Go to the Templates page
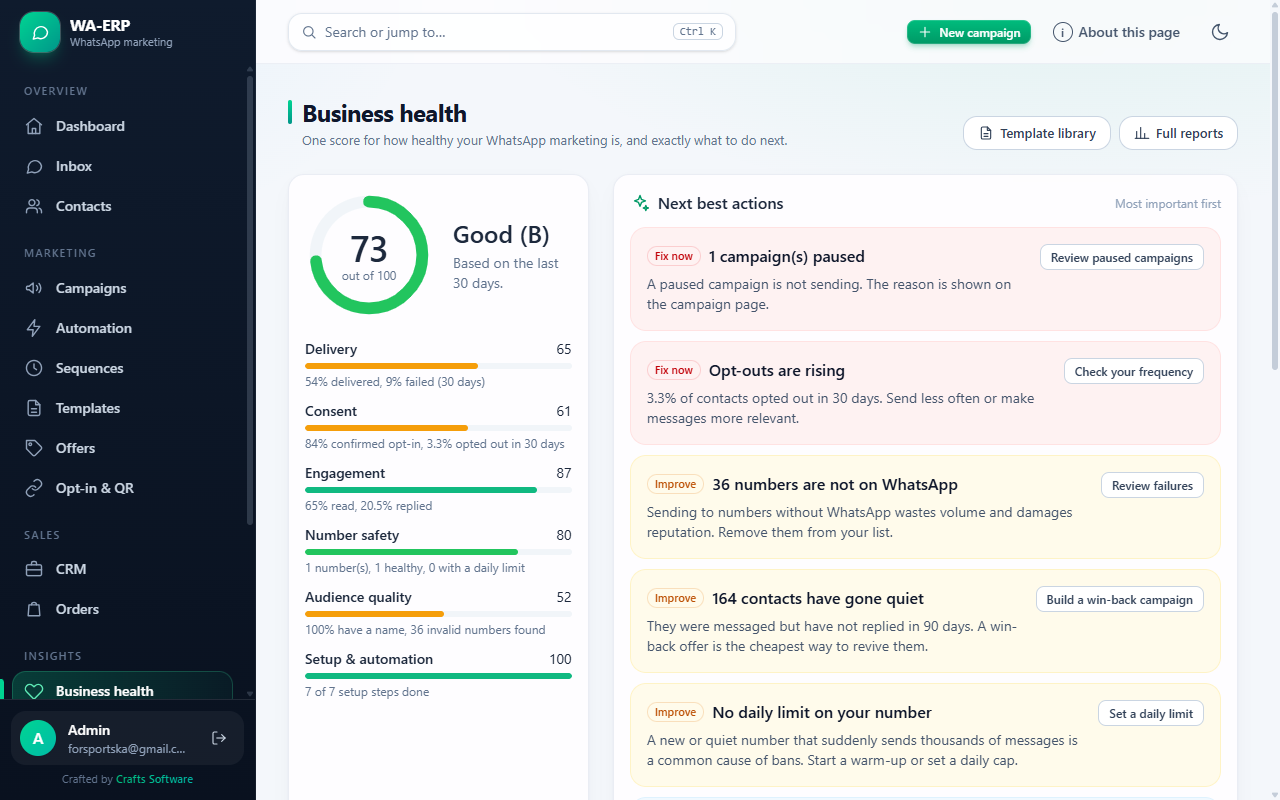The height and width of the screenshot is (800, 1280). pos(124,408)
